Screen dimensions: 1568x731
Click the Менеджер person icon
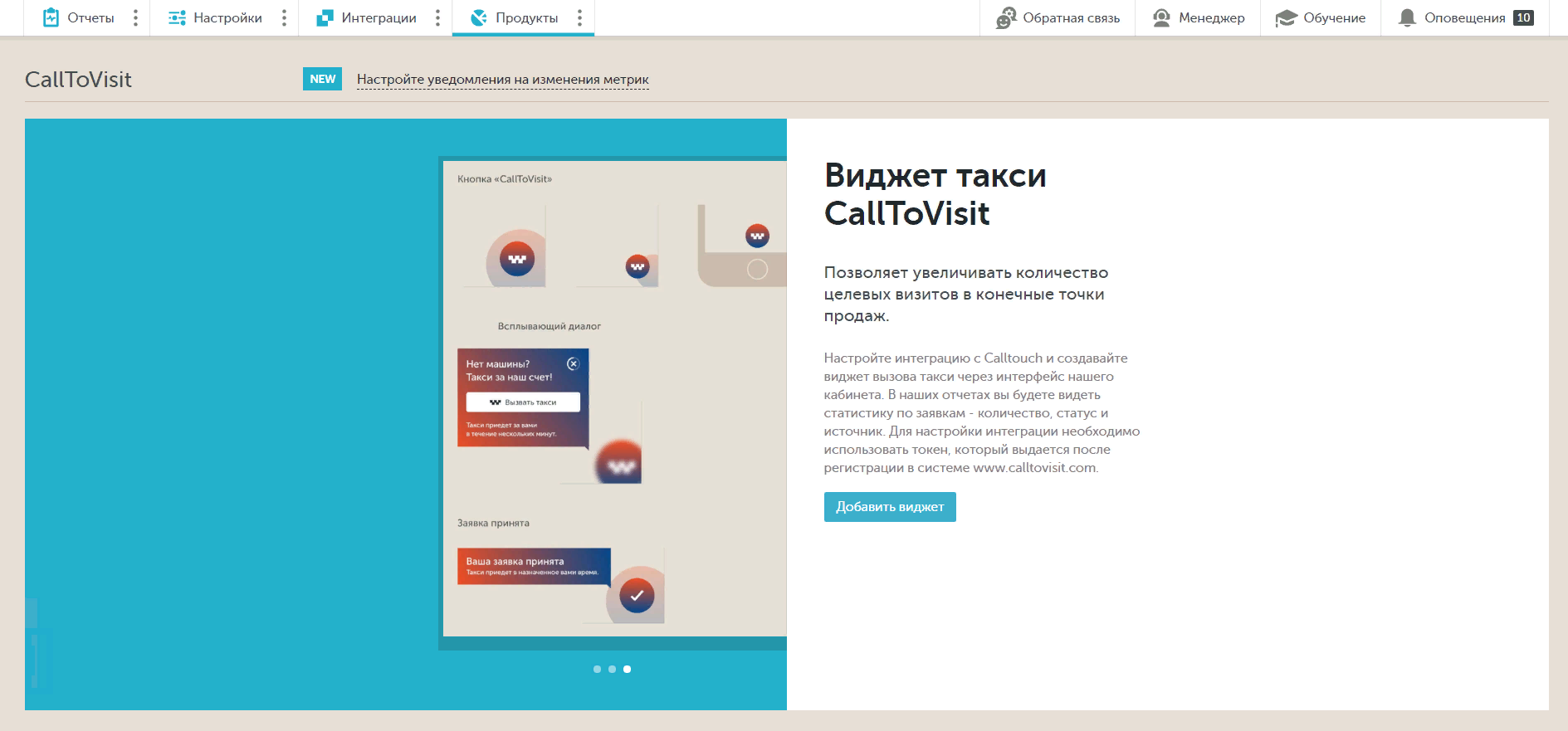pyautogui.click(x=1161, y=17)
